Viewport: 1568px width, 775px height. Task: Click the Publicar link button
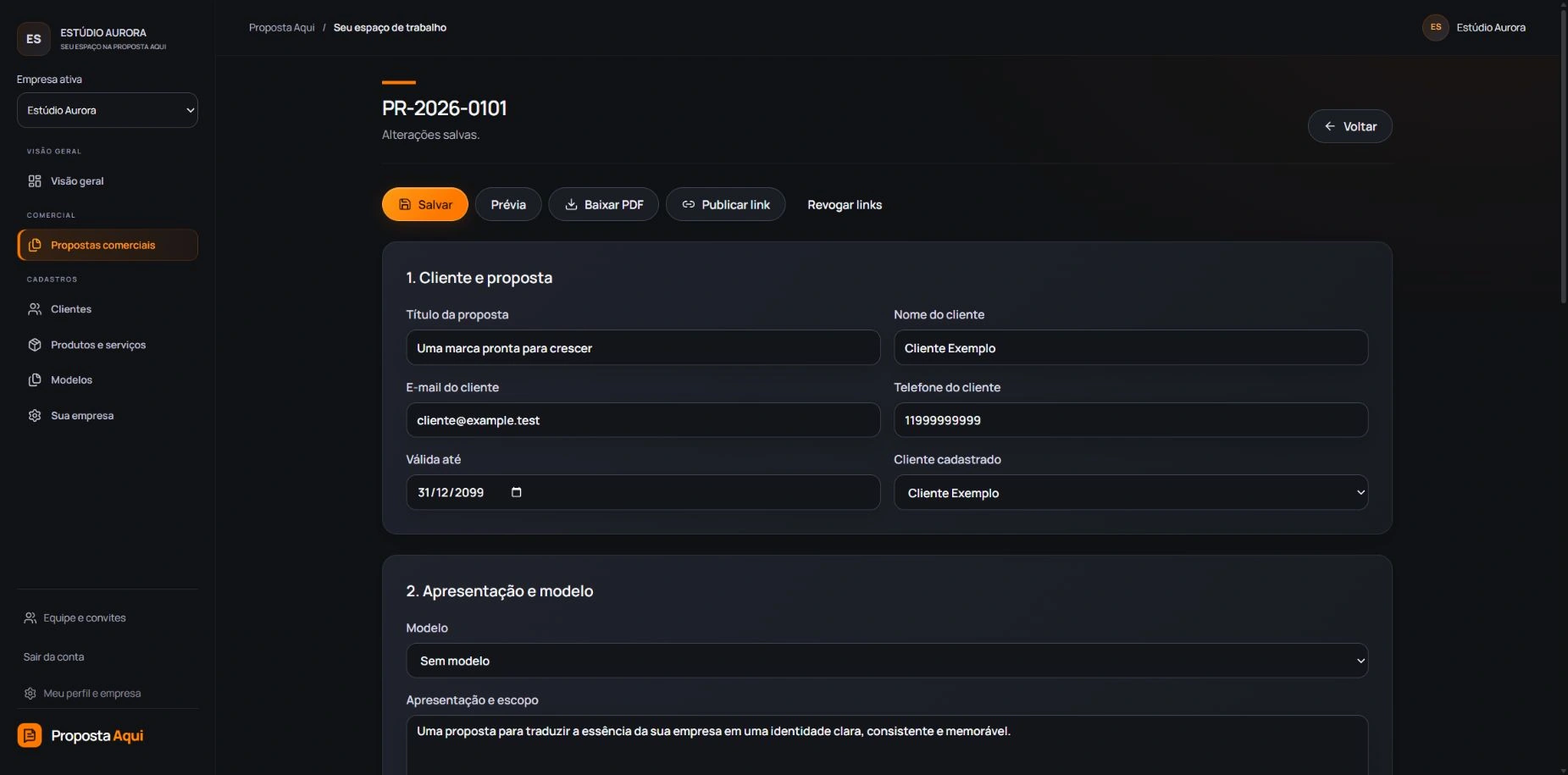(726, 204)
